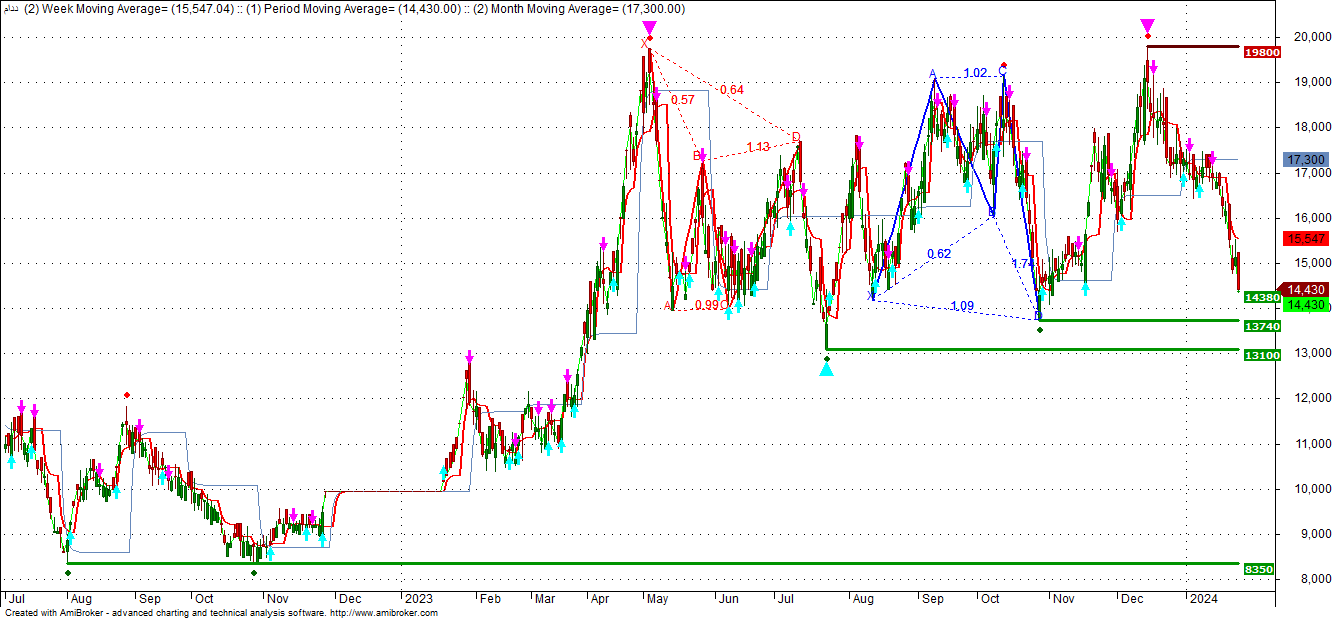
Task: Click the 0.64 ratio label on the red pattern
Action: pos(731,90)
